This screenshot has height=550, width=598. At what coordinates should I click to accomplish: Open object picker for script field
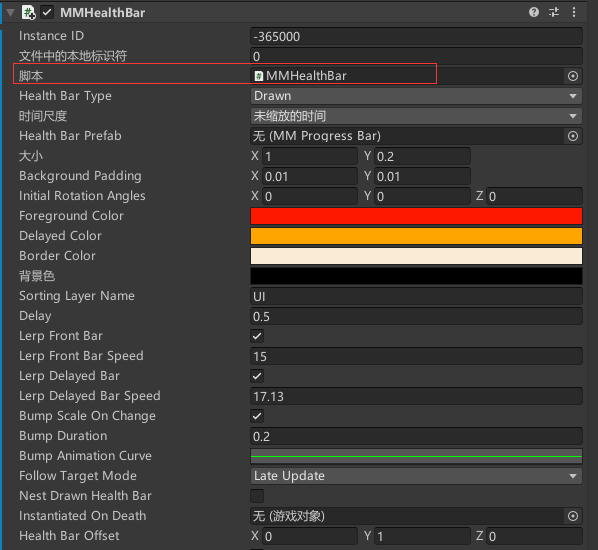click(573, 76)
